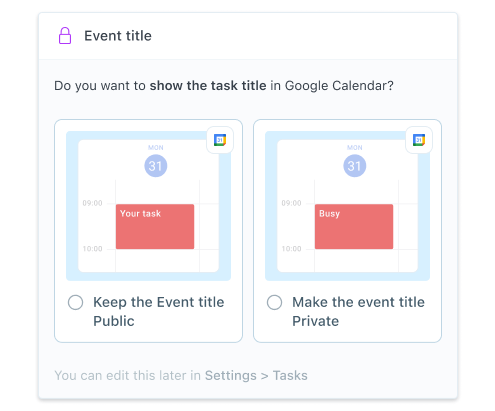
Task: Click the purple lock icon
Action: pyautogui.click(x=65, y=36)
